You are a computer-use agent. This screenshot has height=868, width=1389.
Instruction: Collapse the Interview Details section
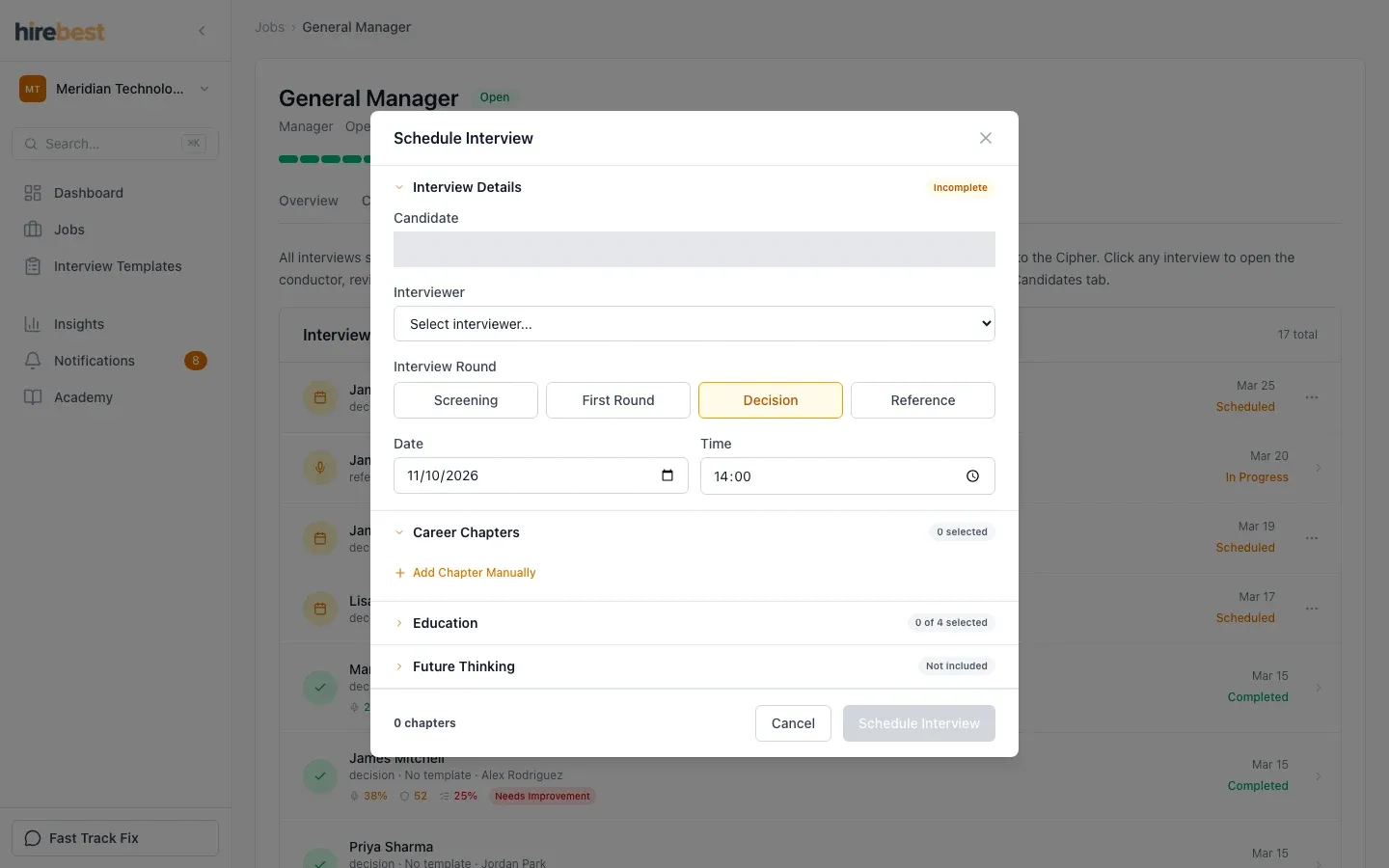coord(694,187)
